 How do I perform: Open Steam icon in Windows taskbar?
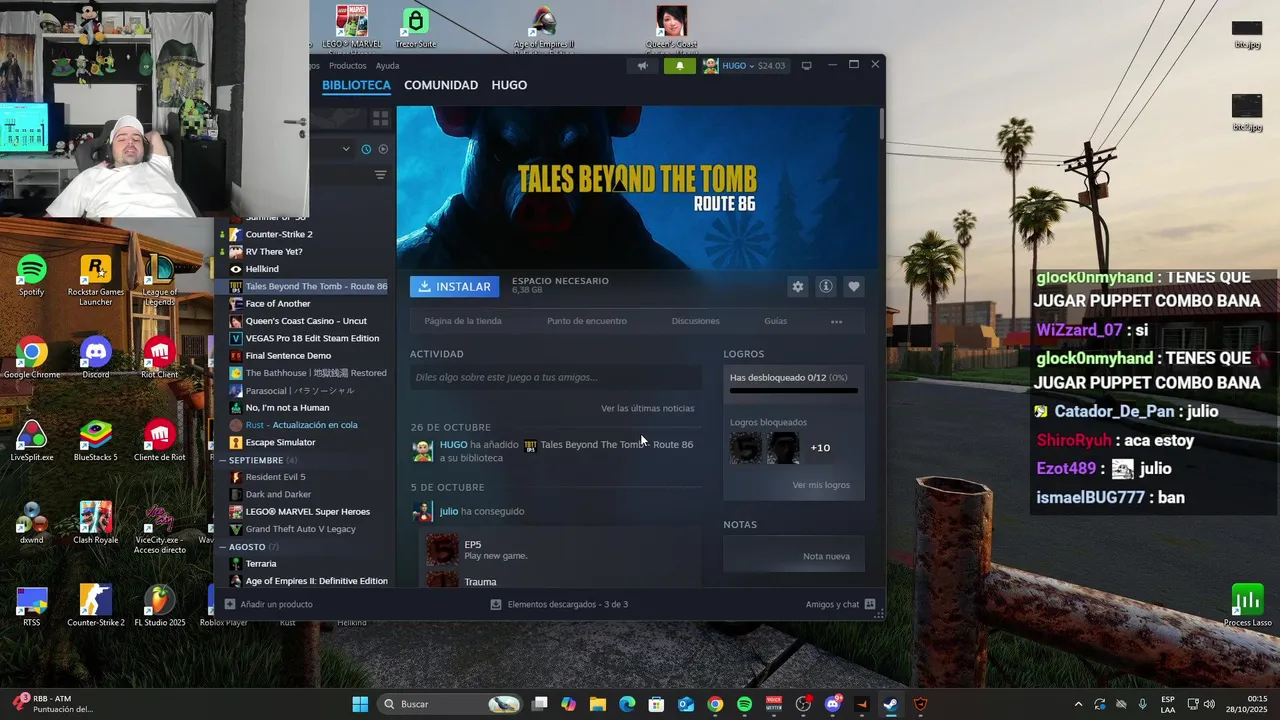click(890, 704)
